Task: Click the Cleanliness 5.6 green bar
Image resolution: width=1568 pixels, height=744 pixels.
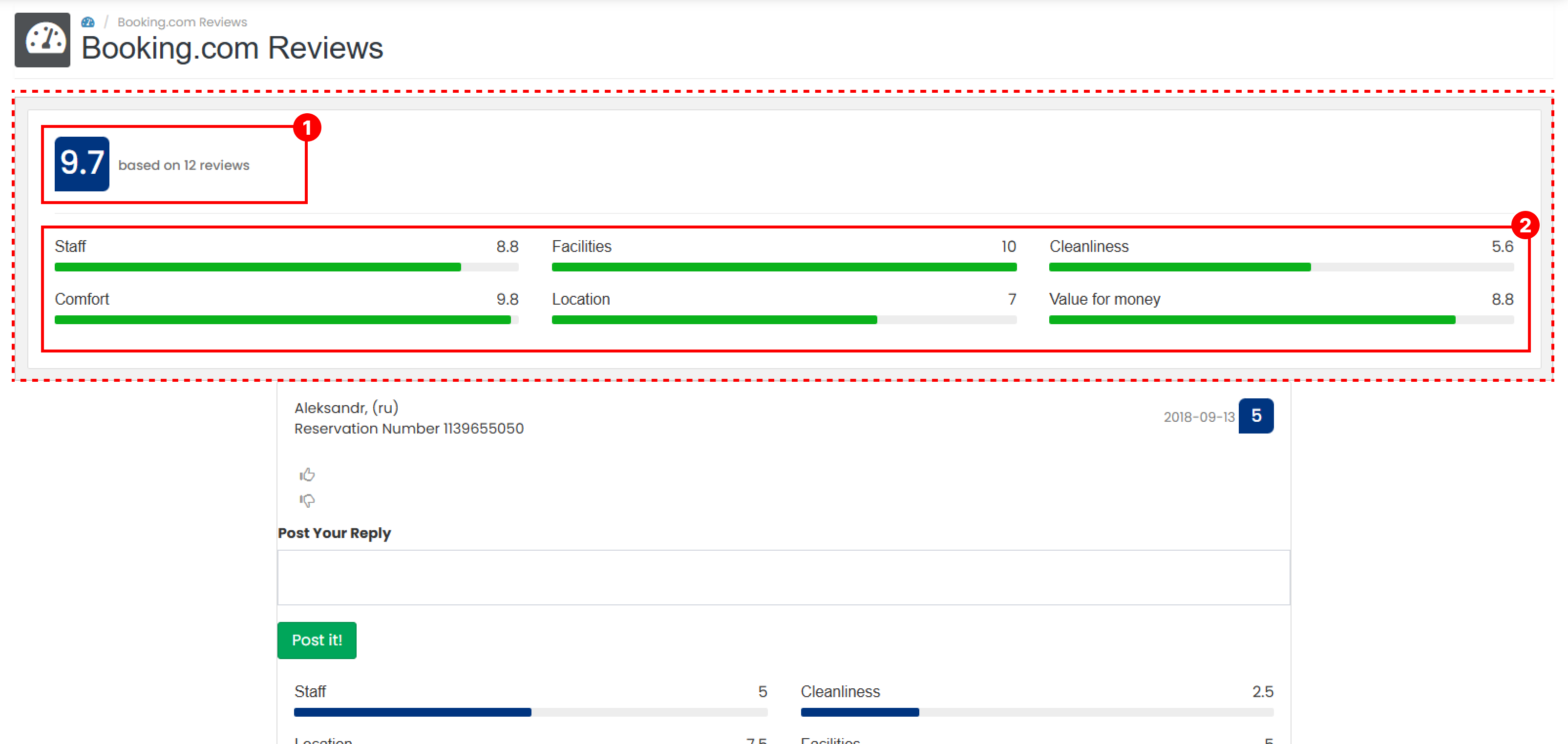Action: (x=1180, y=267)
